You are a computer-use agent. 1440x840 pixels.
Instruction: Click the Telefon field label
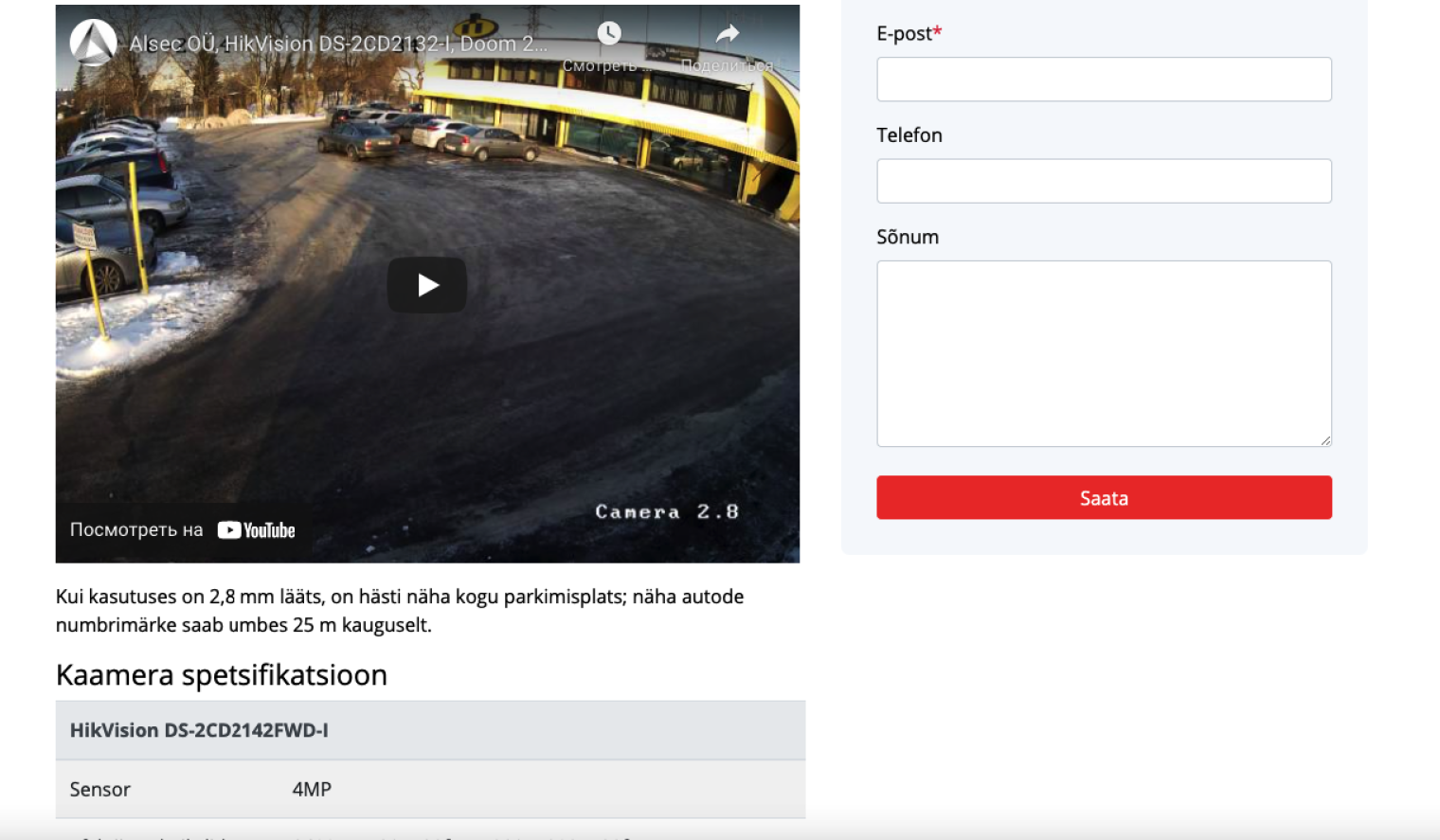coord(909,135)
